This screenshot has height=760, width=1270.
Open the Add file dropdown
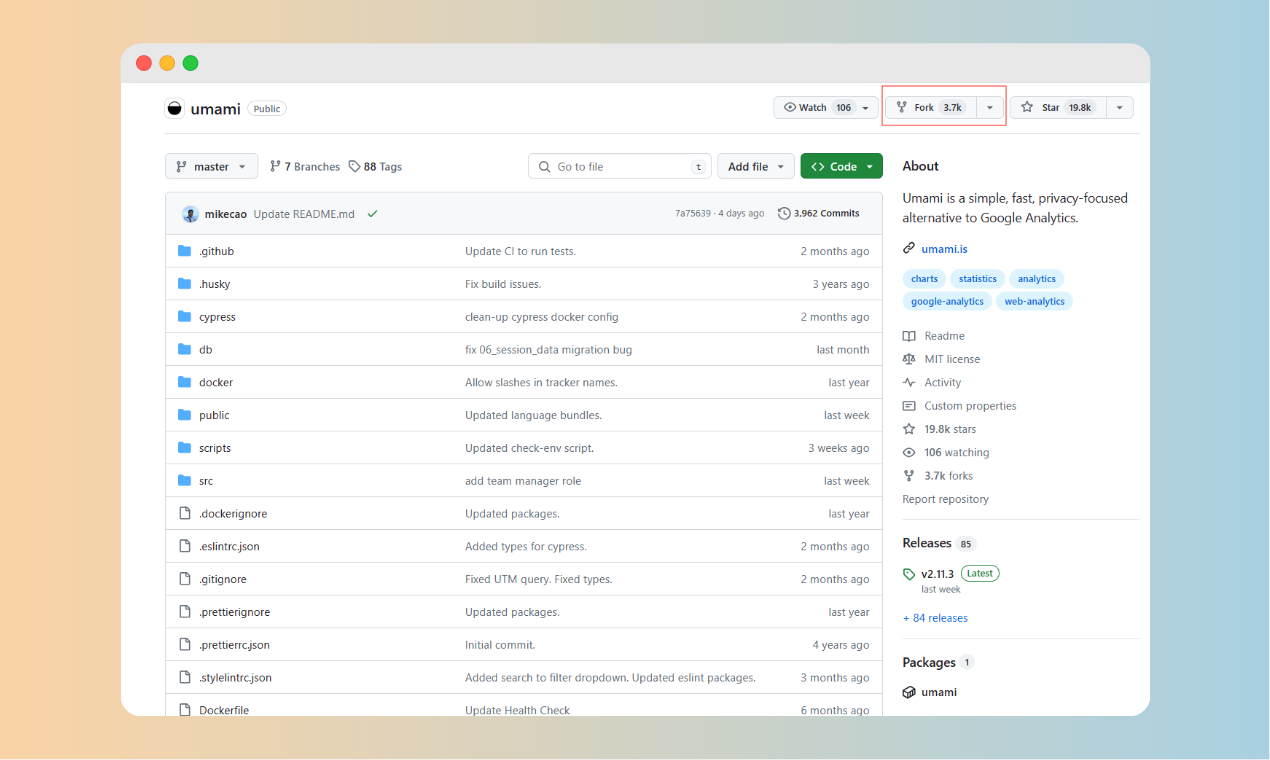click(756, 167)
